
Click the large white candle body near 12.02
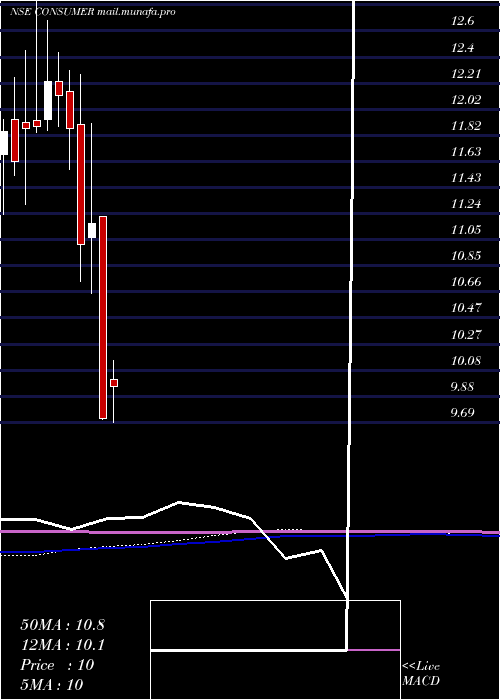(48, 100)
